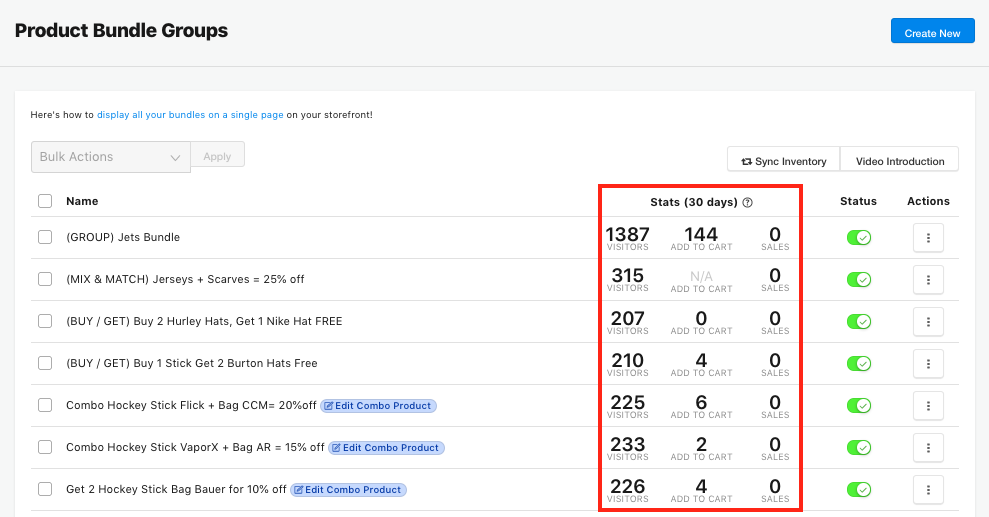Click the Stats (30 days) column header
The height and width of the screenshot is (517, 989).
click(x=694, y=202)
